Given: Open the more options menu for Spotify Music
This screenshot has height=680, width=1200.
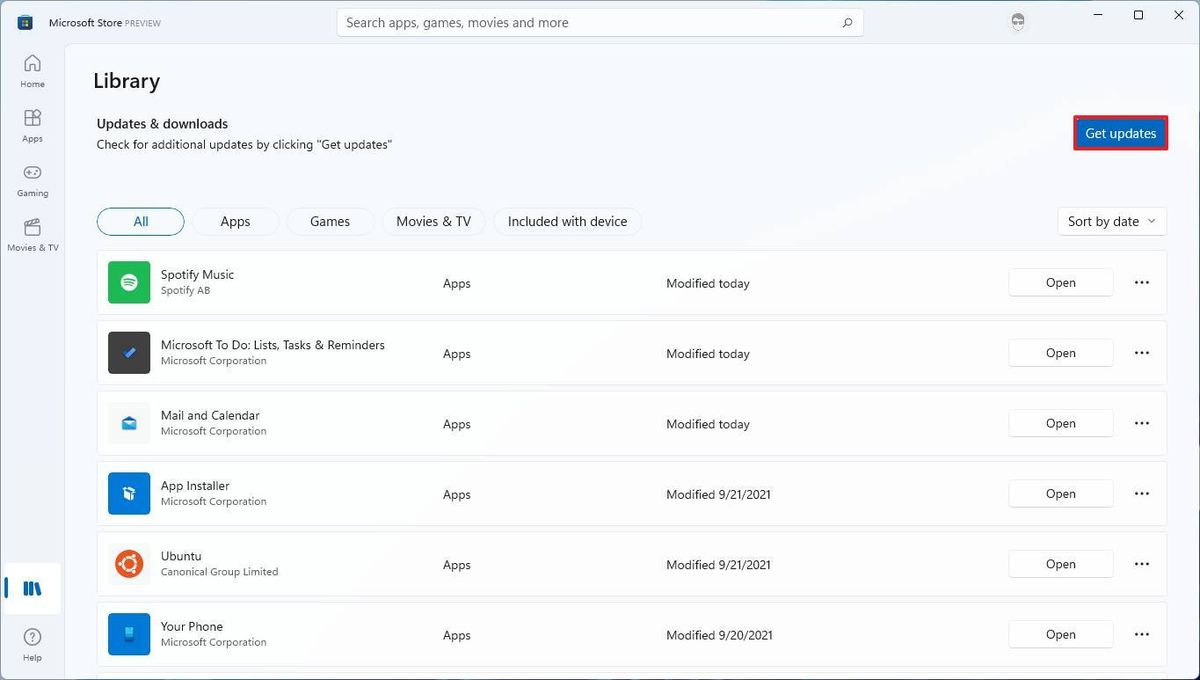Looking at the screenshot, I should point(1142,282).
